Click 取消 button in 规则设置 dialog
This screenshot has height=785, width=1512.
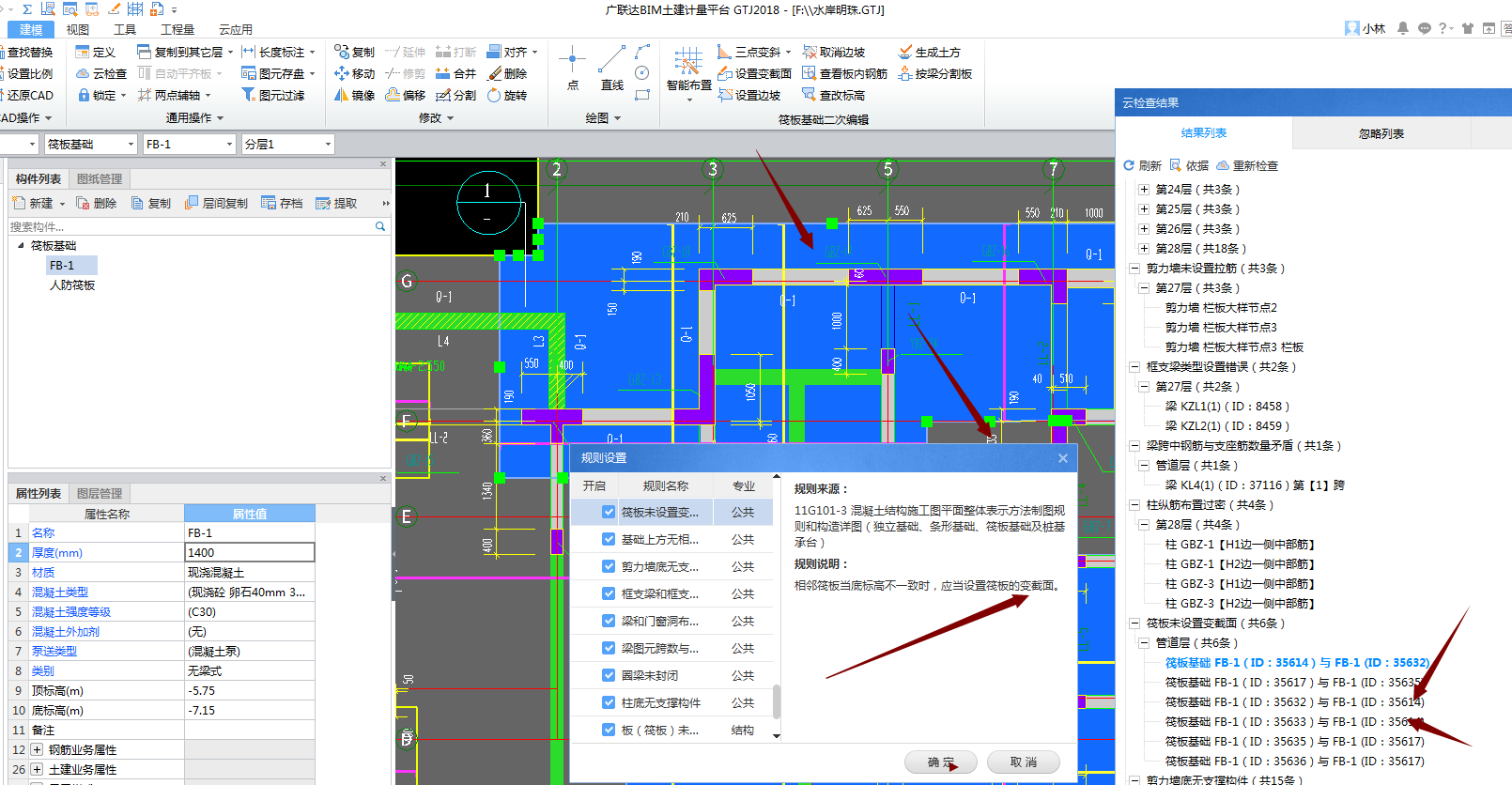click(1024, 762)
